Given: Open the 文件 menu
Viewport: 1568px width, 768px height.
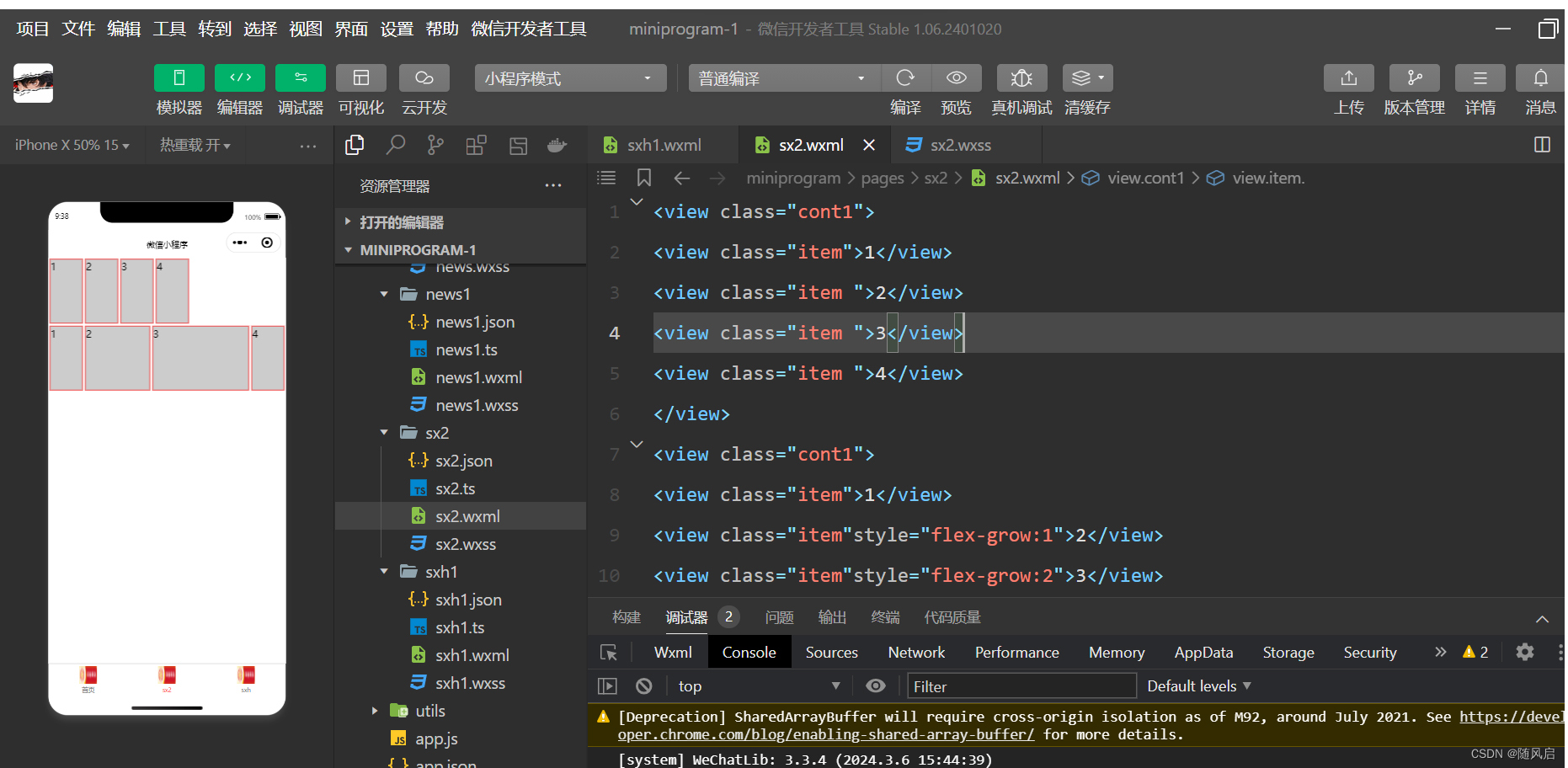Looking at the screenshot, I should click(78, 29).
